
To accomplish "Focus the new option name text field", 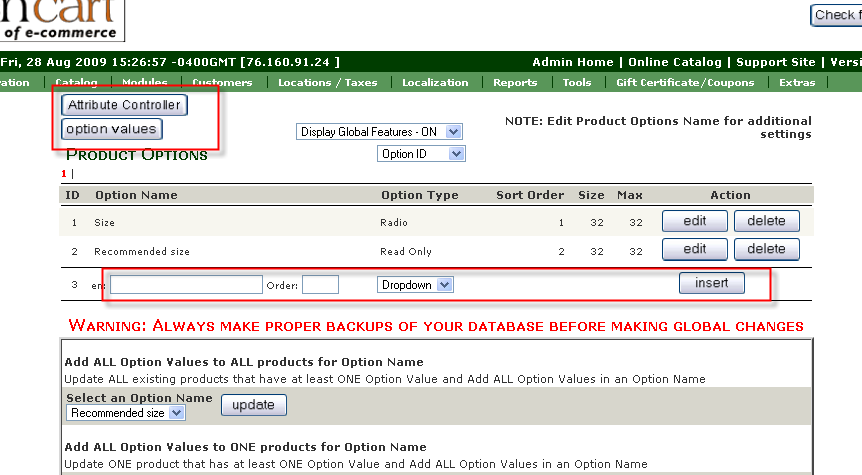I will [186, 285].
